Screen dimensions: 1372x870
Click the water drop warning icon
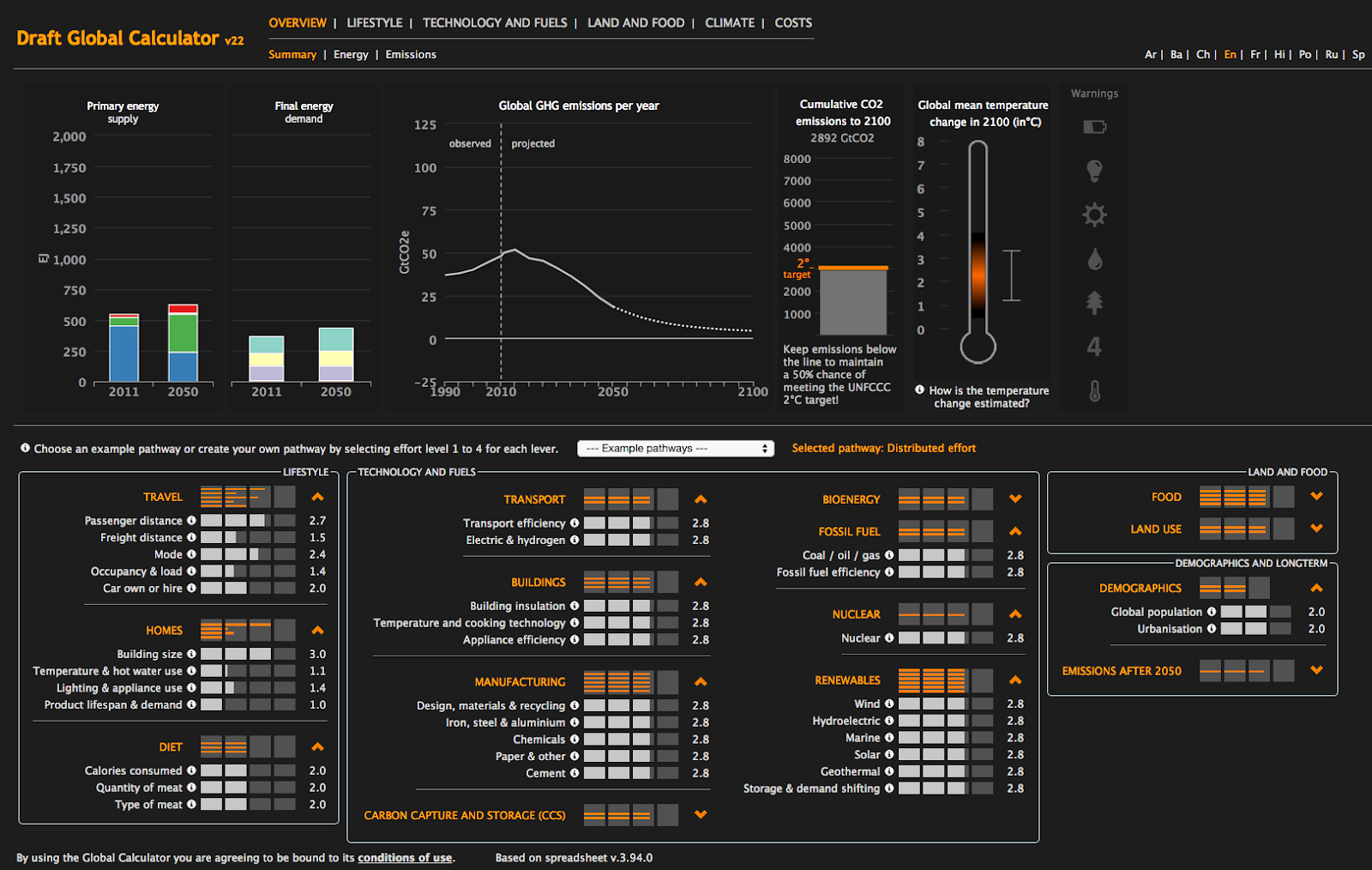1094,258
